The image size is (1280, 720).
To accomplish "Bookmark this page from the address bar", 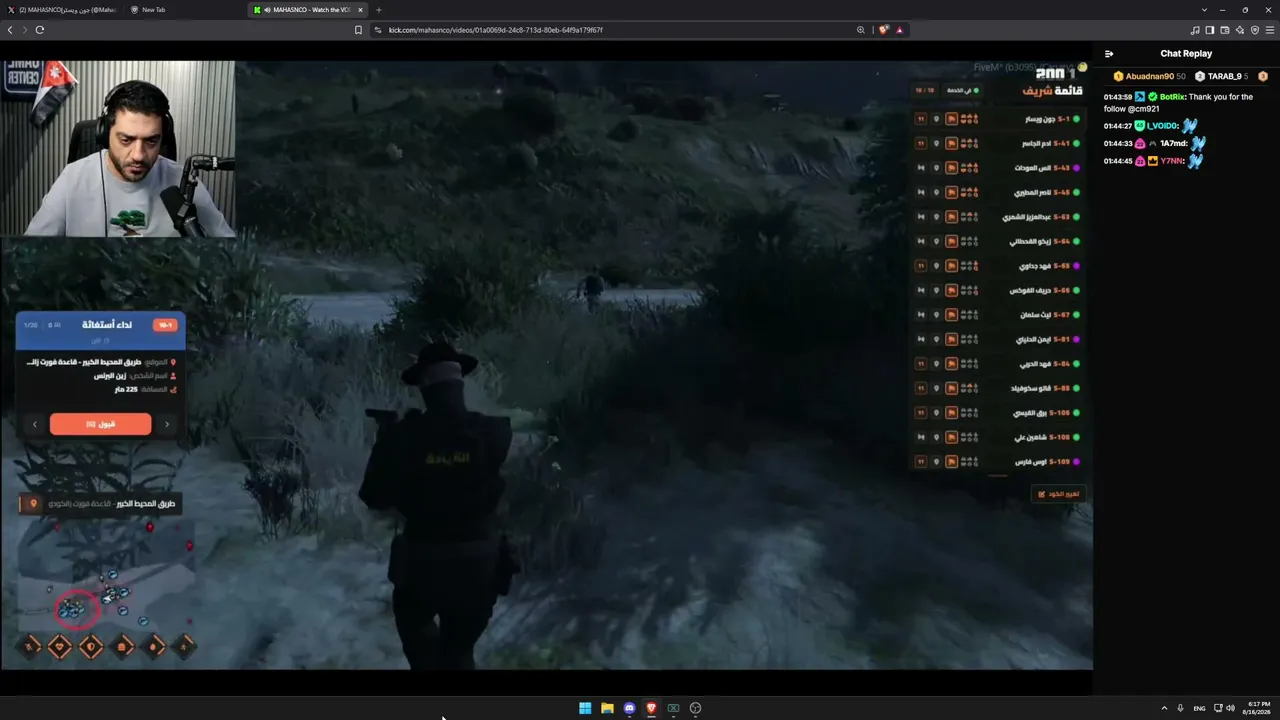I will coord(358,30).
